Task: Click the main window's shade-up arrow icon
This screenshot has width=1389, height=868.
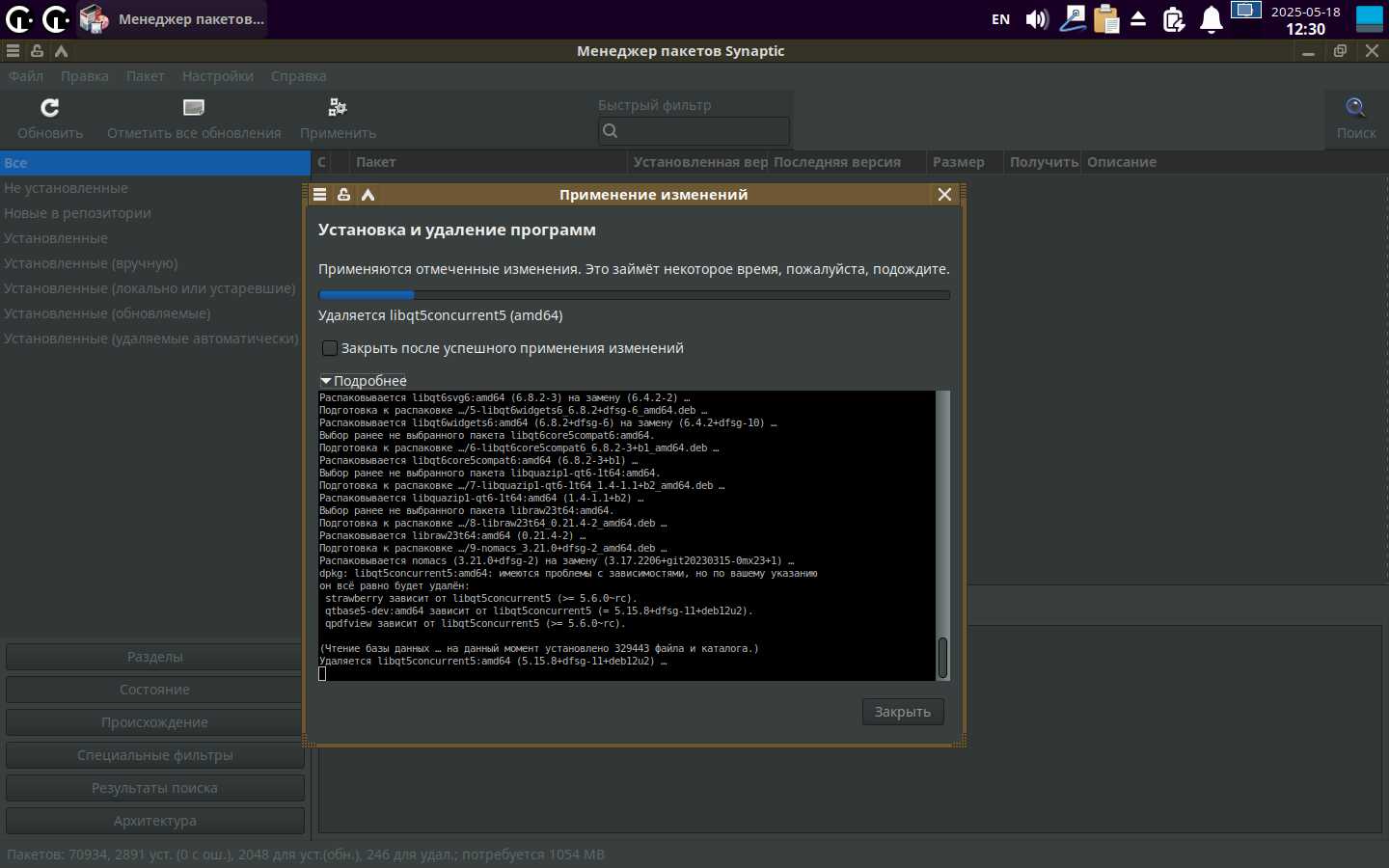Action: 61,51
